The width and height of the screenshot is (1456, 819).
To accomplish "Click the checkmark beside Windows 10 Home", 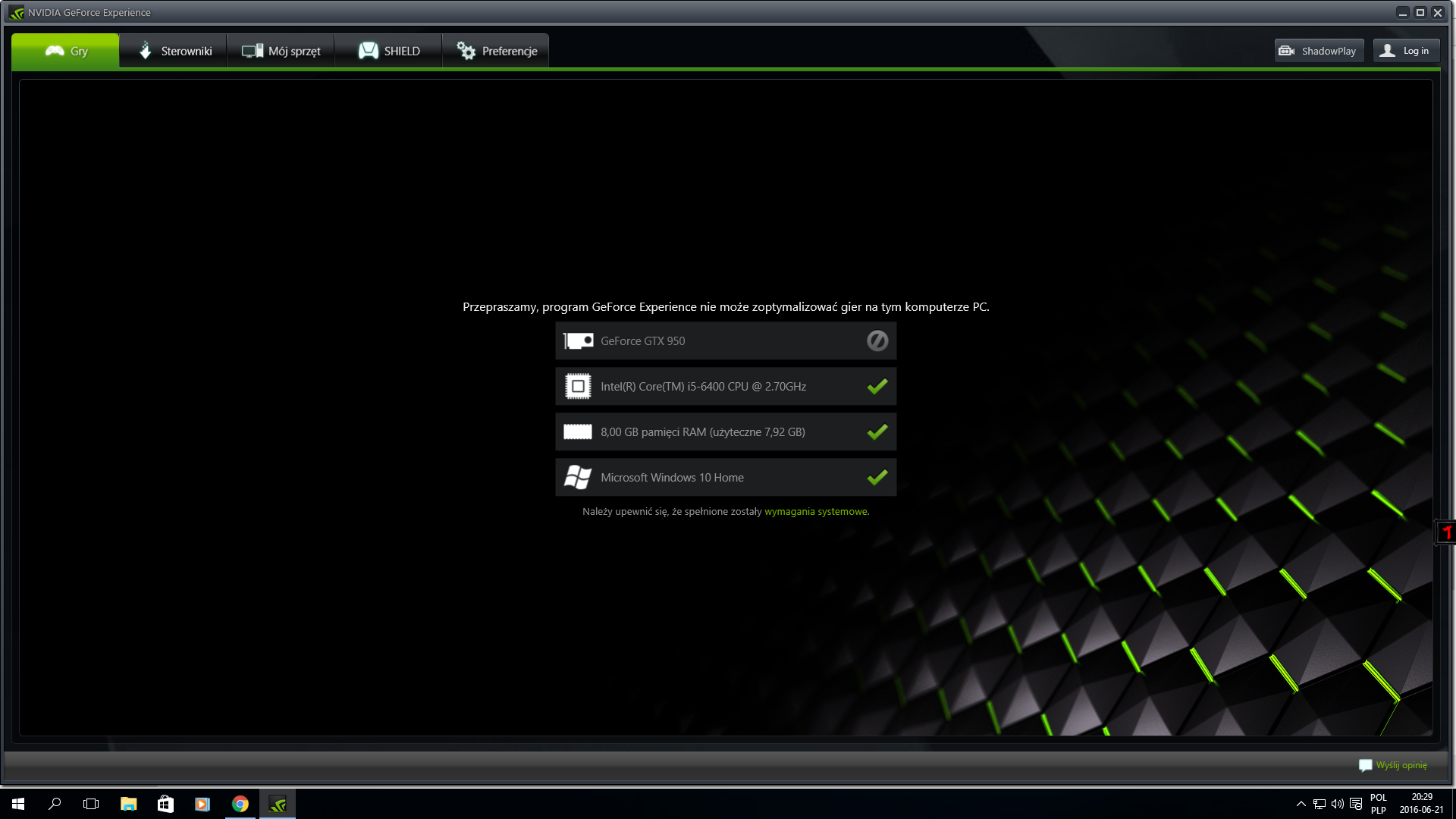I will pos(877,478).
